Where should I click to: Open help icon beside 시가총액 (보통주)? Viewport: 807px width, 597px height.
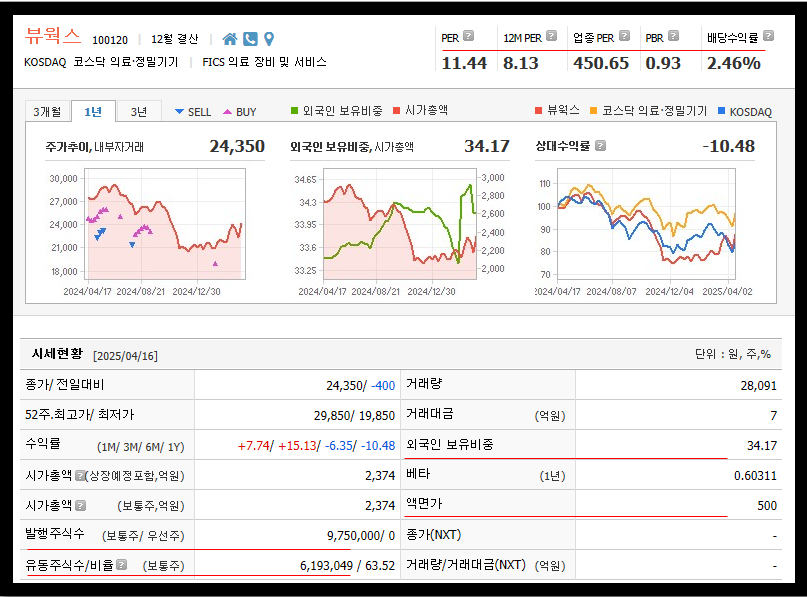click(x=80, y=505)
